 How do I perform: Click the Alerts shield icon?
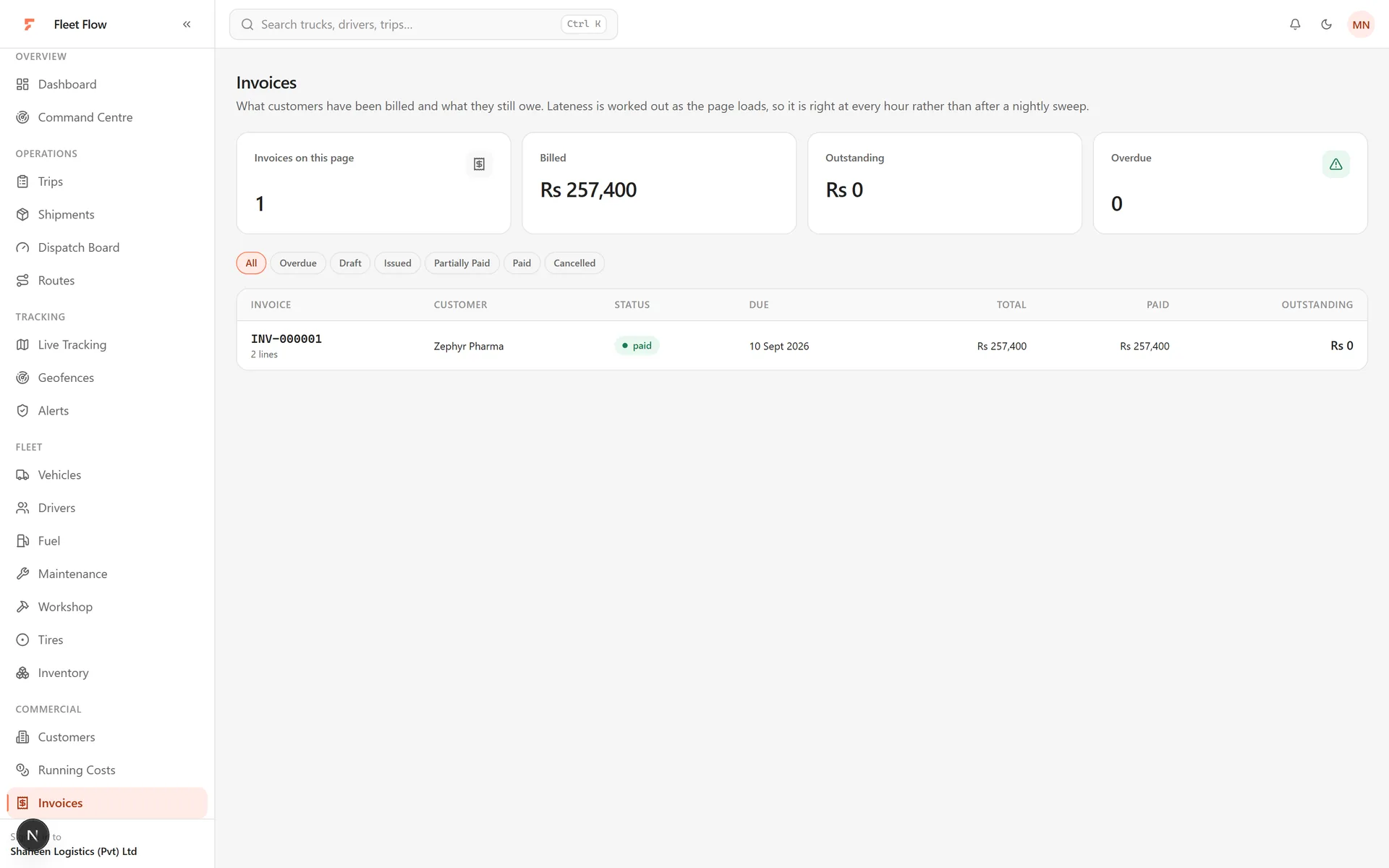(22, 411)
